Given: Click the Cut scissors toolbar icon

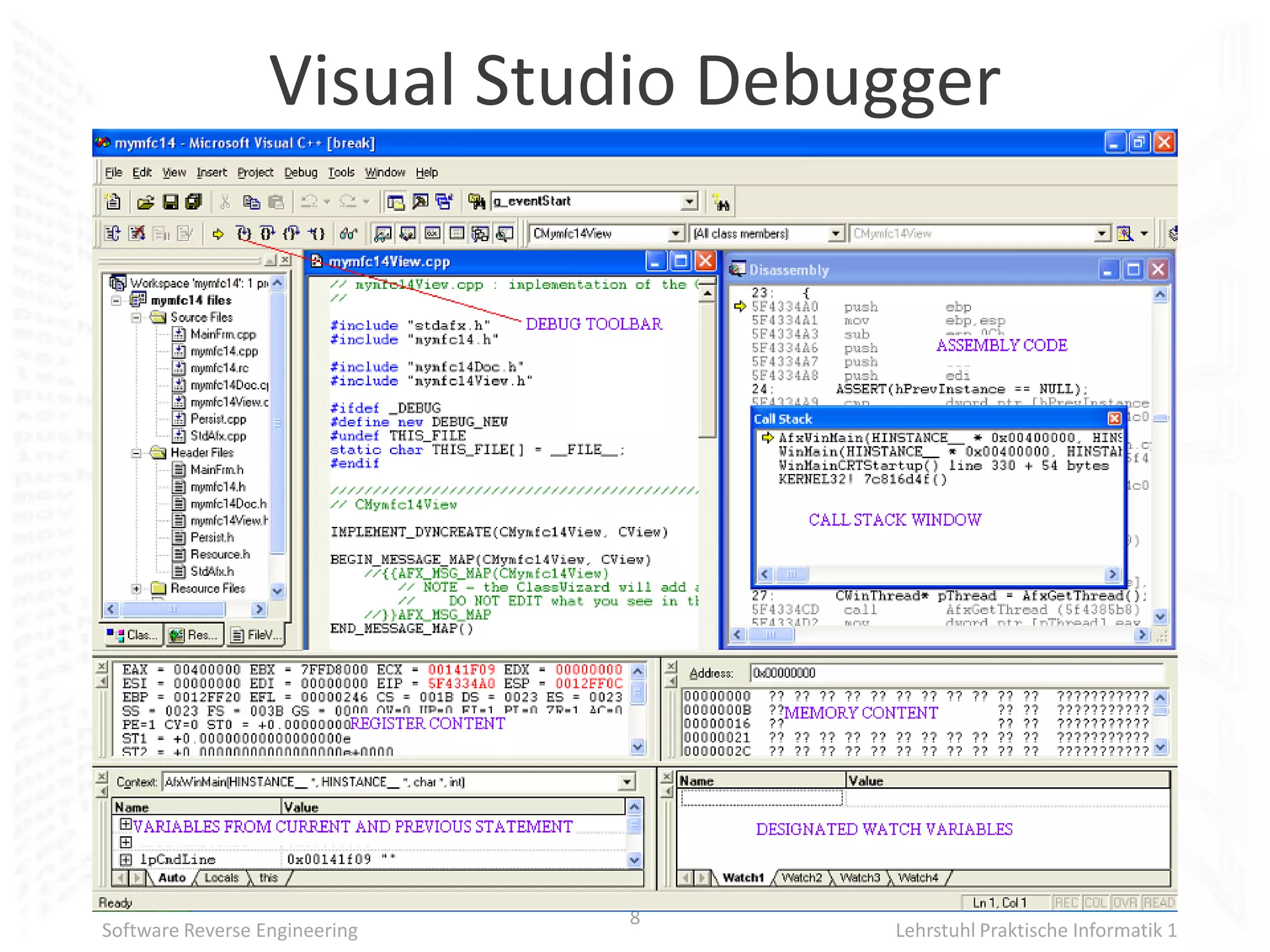Looking at the screenshot, I should point(225,201).
